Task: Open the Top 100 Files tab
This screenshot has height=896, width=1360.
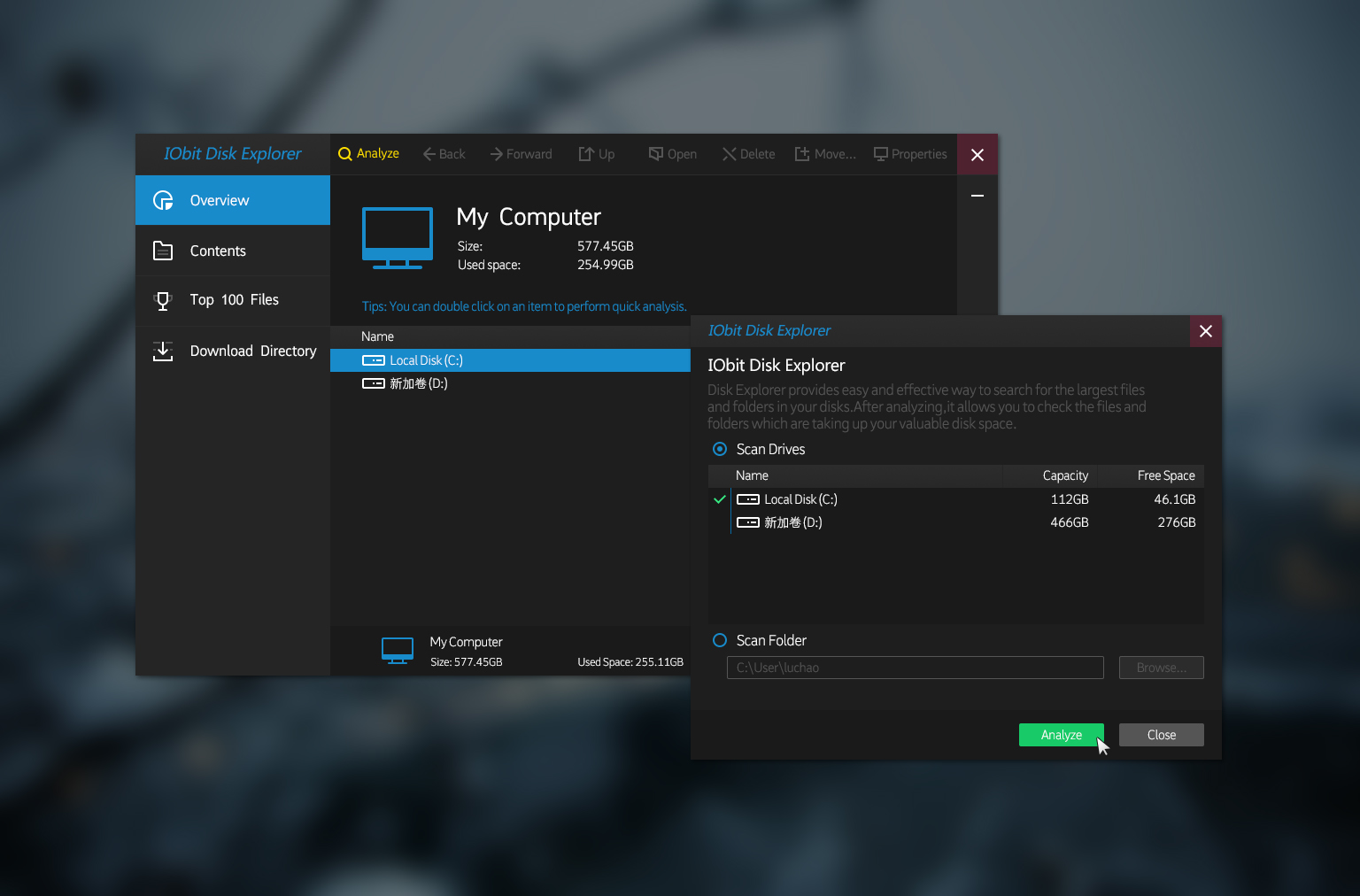Action: coord(233,300)
